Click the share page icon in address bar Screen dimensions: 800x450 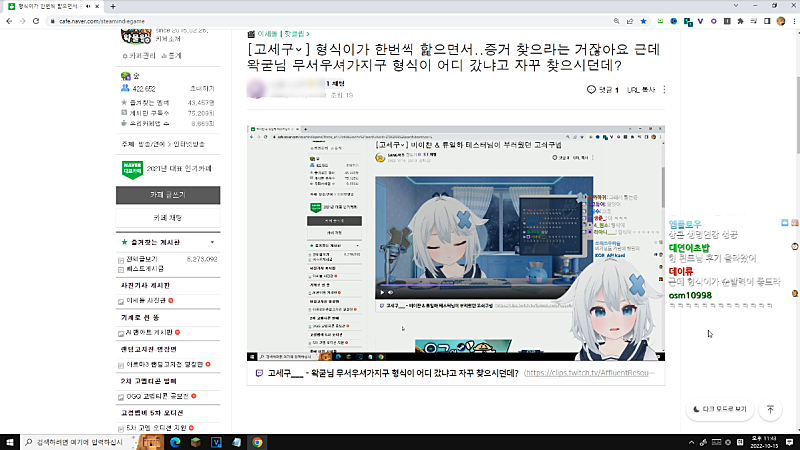(630, 21)
